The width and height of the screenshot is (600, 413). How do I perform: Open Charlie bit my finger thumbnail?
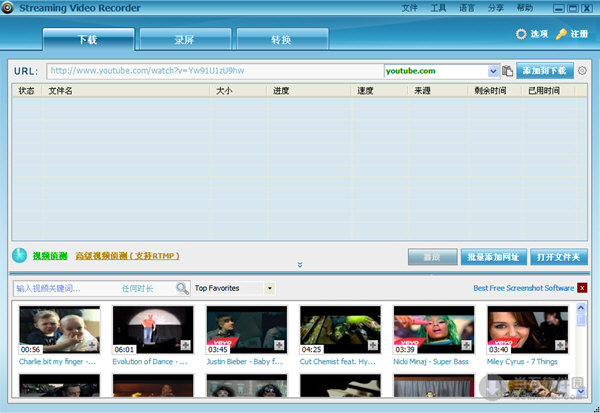click(x=60, y=330)
